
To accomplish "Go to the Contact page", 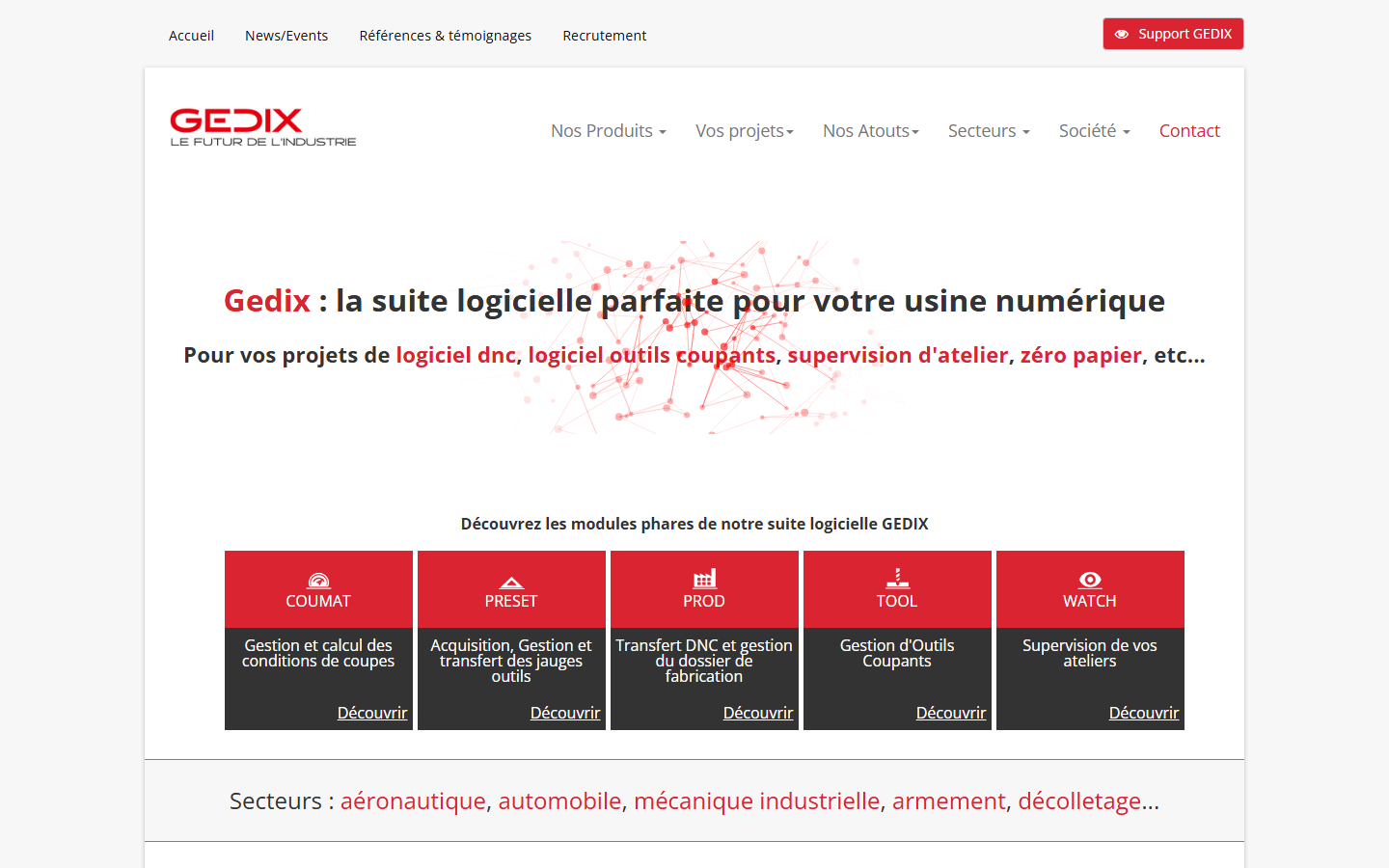I will click(x=1189, y=130).
